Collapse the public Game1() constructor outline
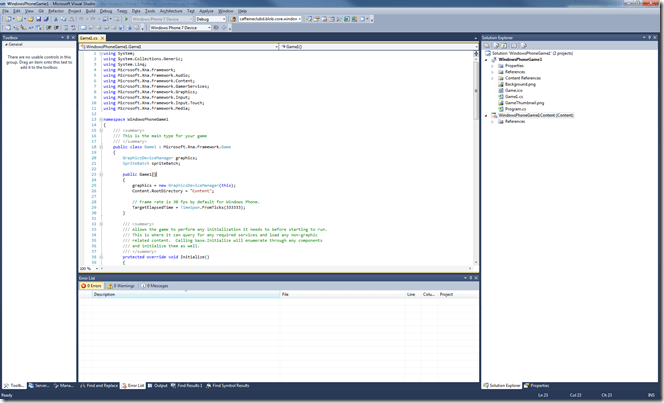Screen dimensions: 664x403 (x=101, y=174)
